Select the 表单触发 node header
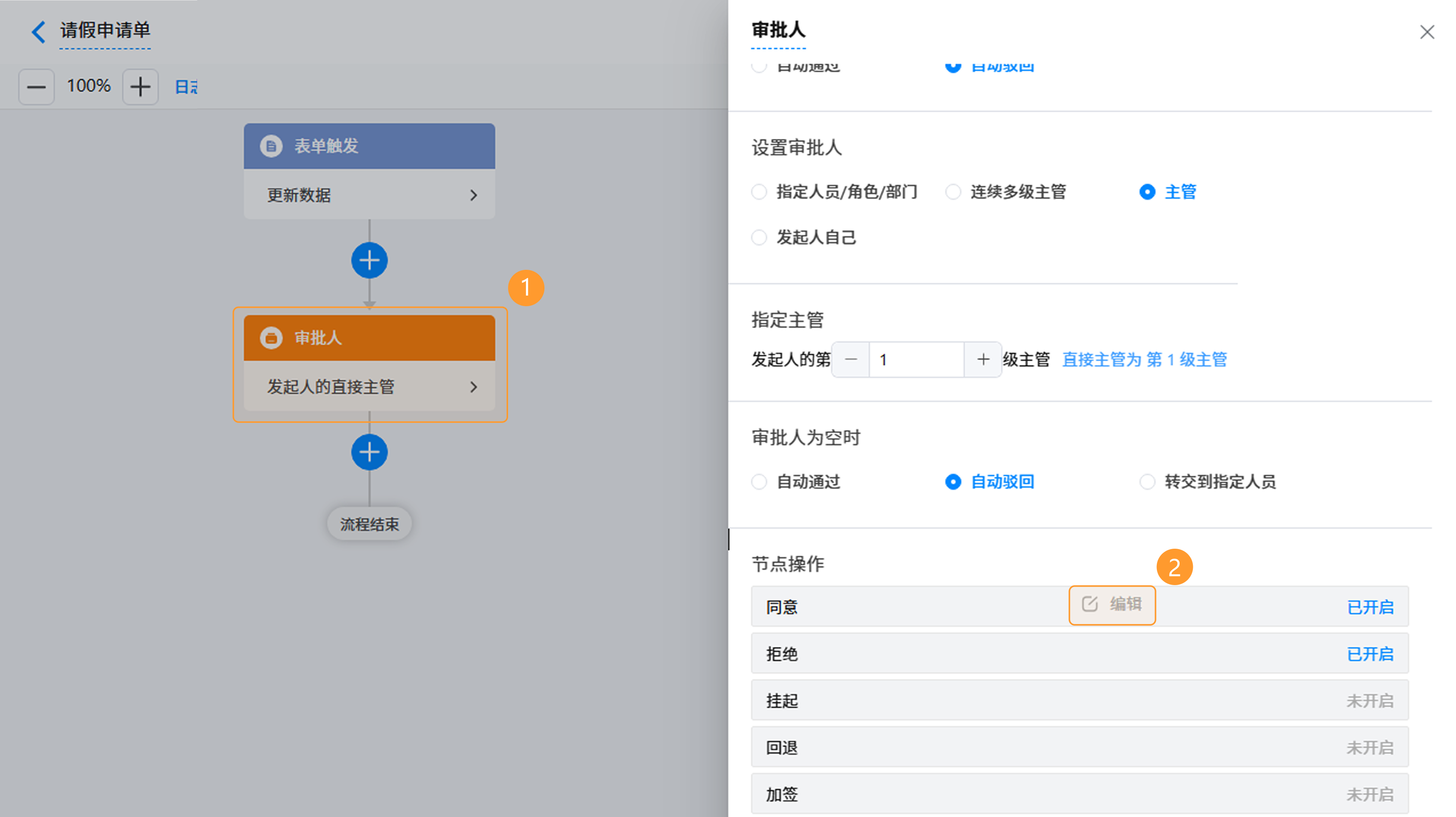The width and height of the screenshot is (1456, 817). [369, 146]
